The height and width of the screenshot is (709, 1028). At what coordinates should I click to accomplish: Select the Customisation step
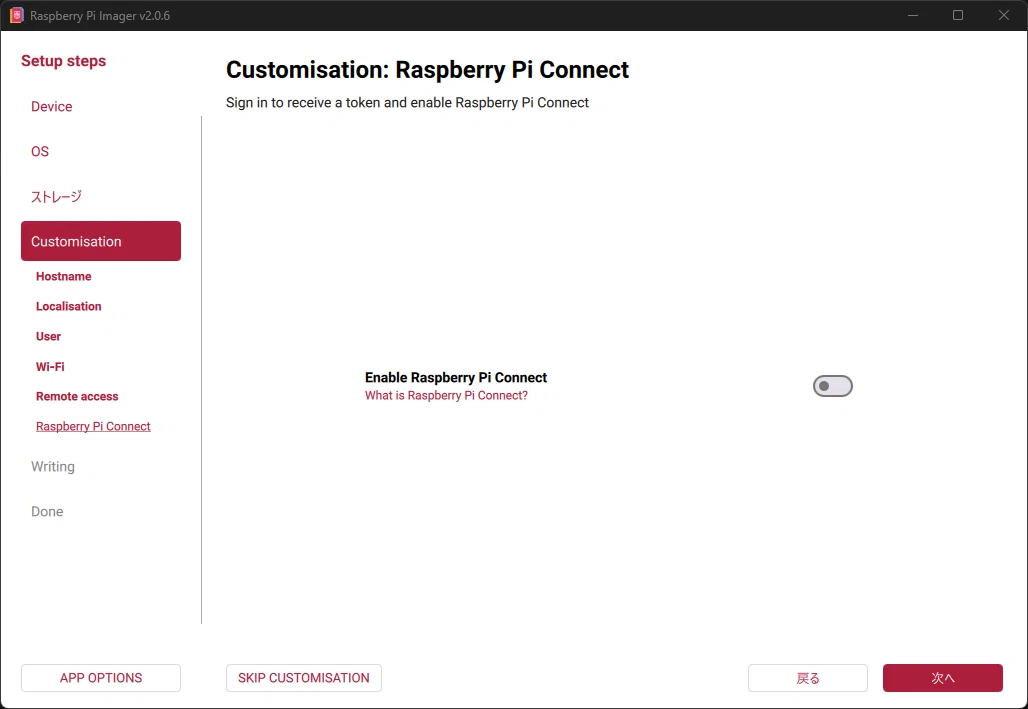(101, 241)
